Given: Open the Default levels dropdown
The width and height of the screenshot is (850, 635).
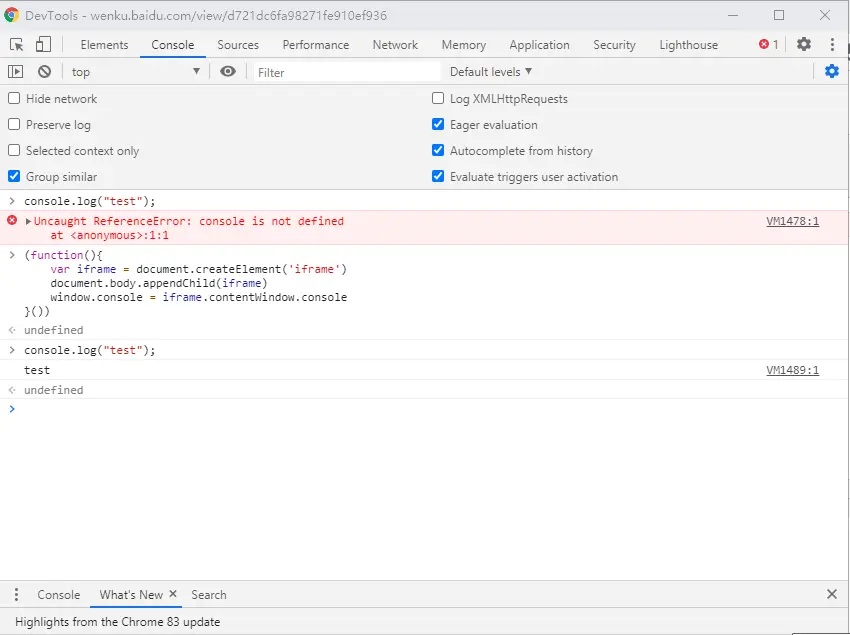Looking at the screenshot, I should tap(490, 71).
